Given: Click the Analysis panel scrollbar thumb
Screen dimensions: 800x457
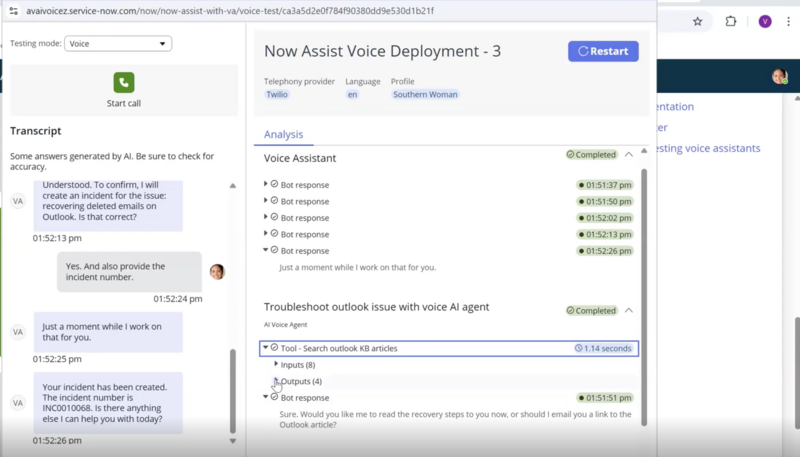Looking at the screenshot, I should pos(644,297).
